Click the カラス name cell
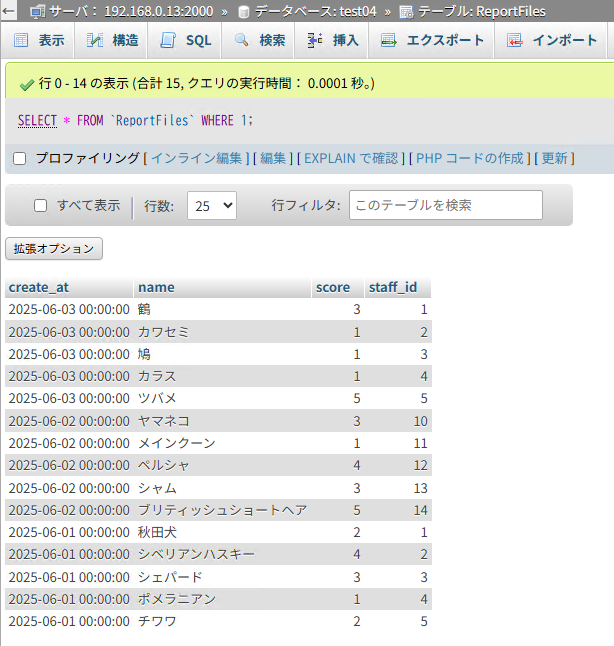614x646 pixels. (222, 376)
